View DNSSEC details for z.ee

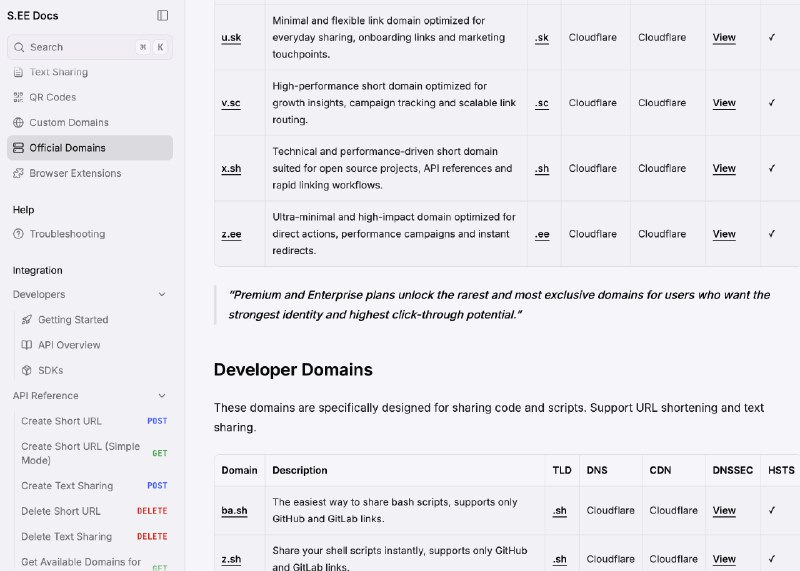point(724,234)
